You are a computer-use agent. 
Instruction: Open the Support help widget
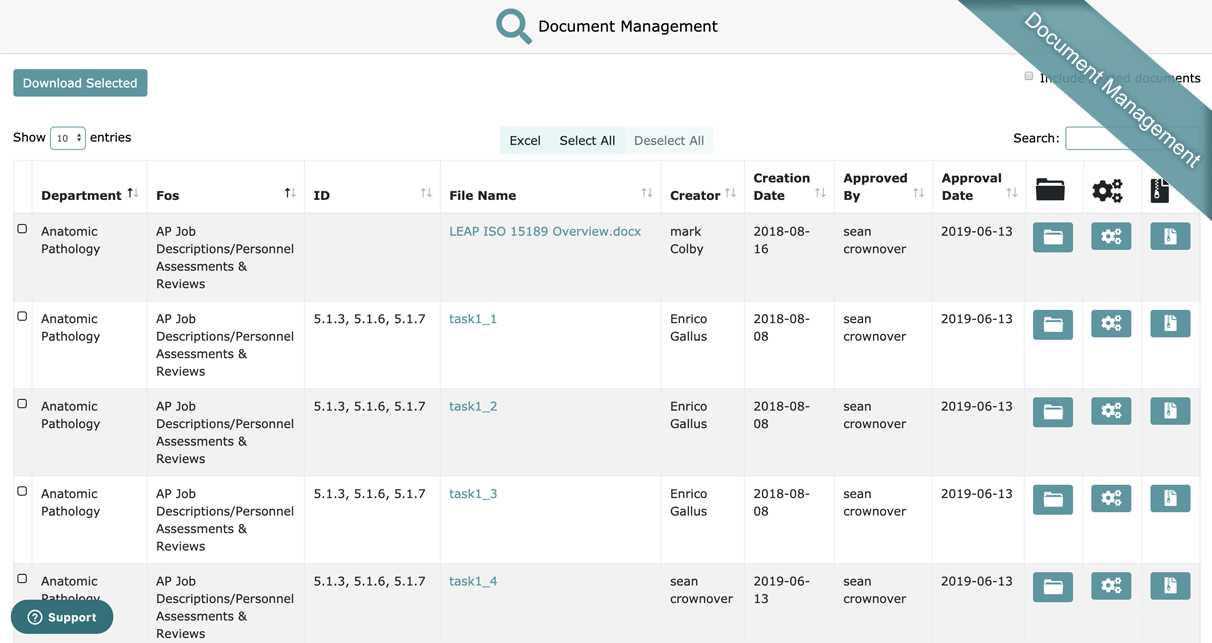click(x=62, y=617)
